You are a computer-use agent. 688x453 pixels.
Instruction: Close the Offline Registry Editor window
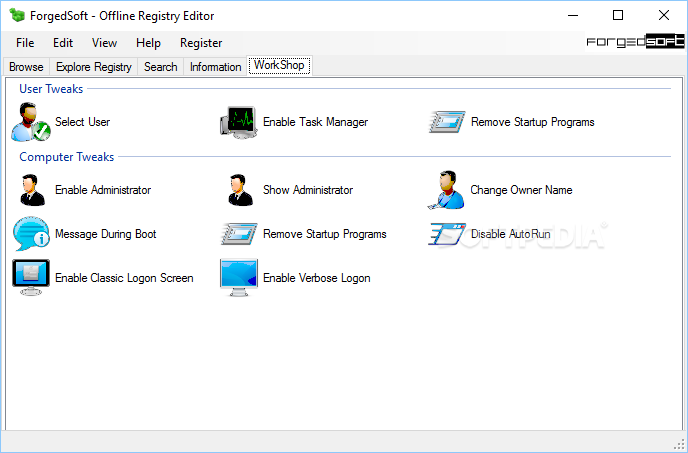pos(664,15)
